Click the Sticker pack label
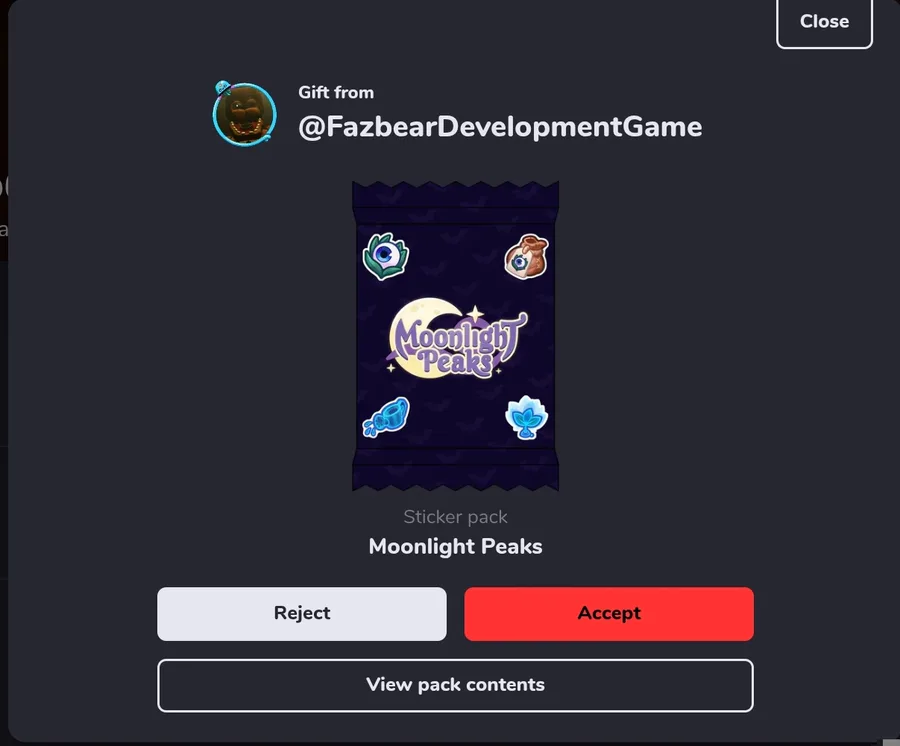This screenshot has width=900, height=746. pos(455,517)
